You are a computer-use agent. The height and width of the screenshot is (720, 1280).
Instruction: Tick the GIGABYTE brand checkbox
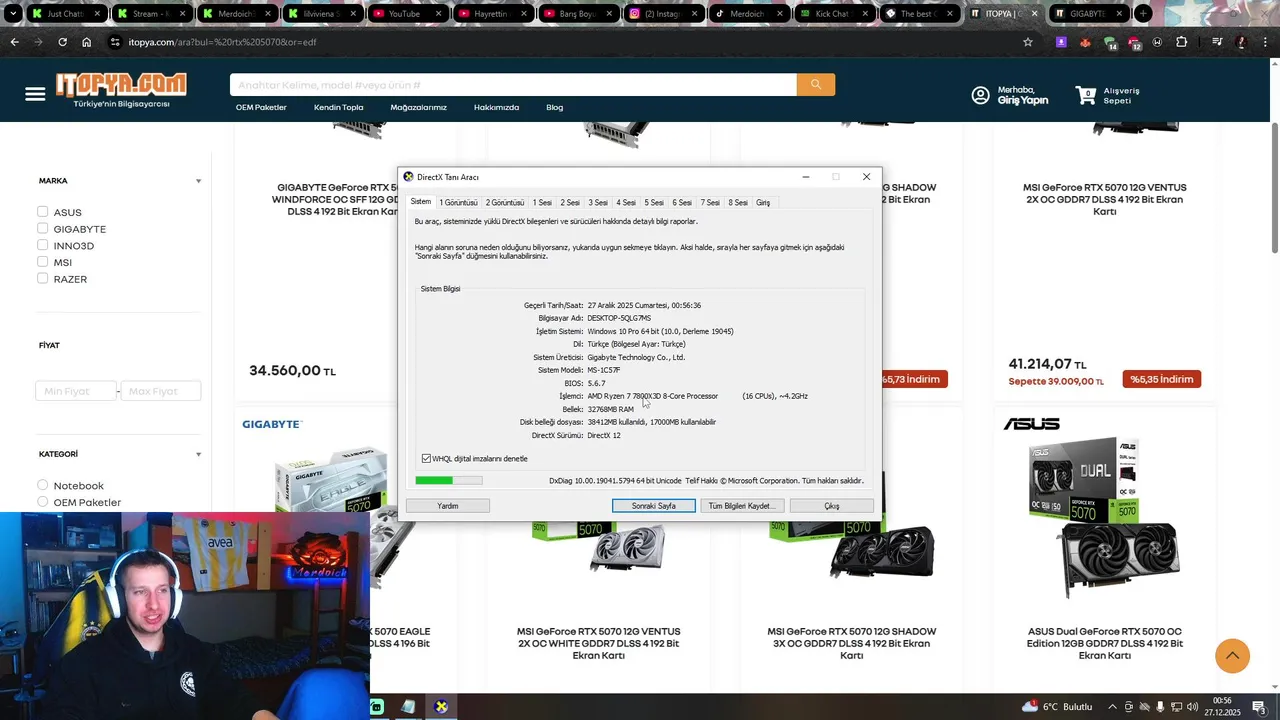point(42,229)
